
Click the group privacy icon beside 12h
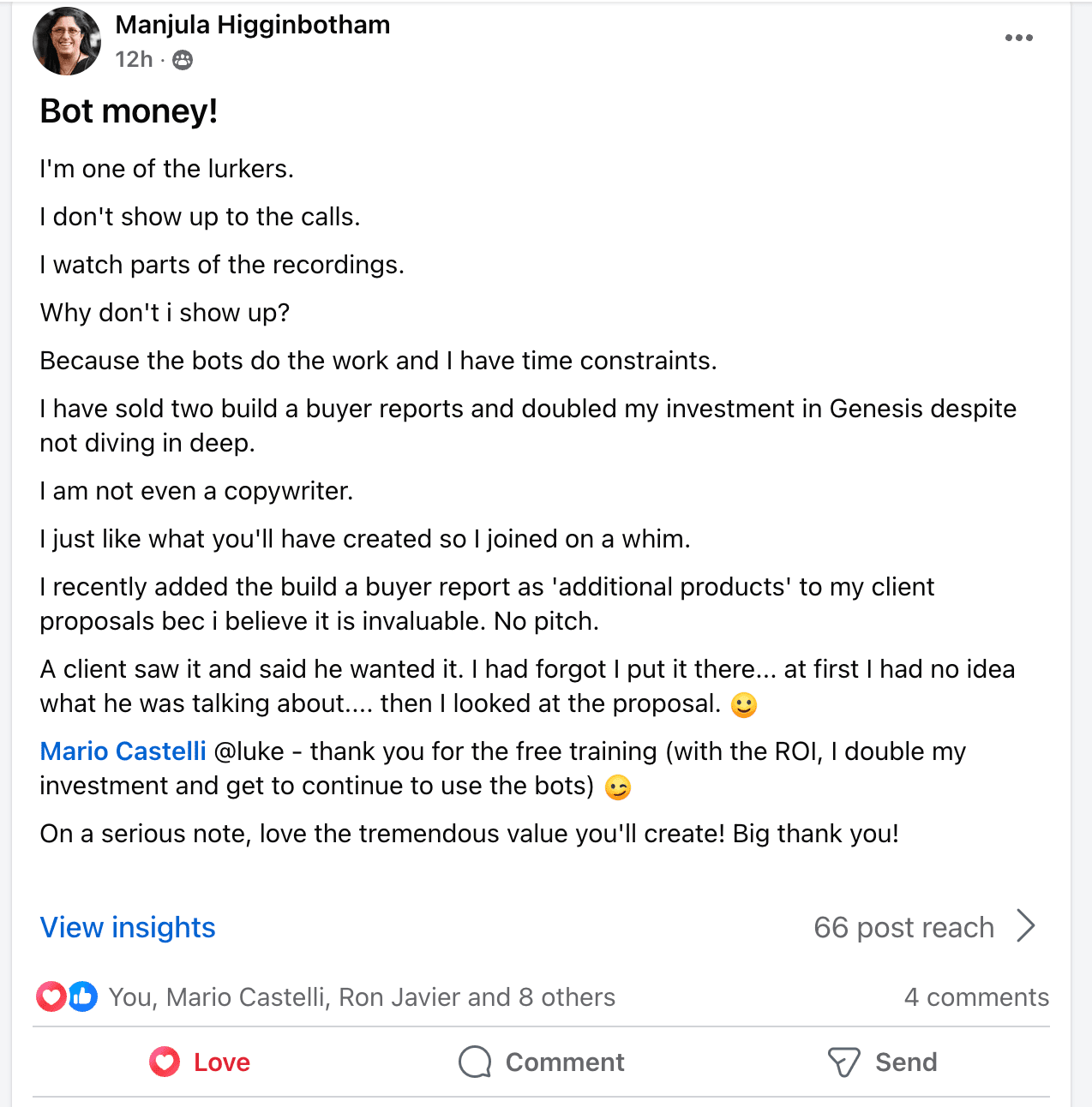pyautogui.click(x=183, y=60)
